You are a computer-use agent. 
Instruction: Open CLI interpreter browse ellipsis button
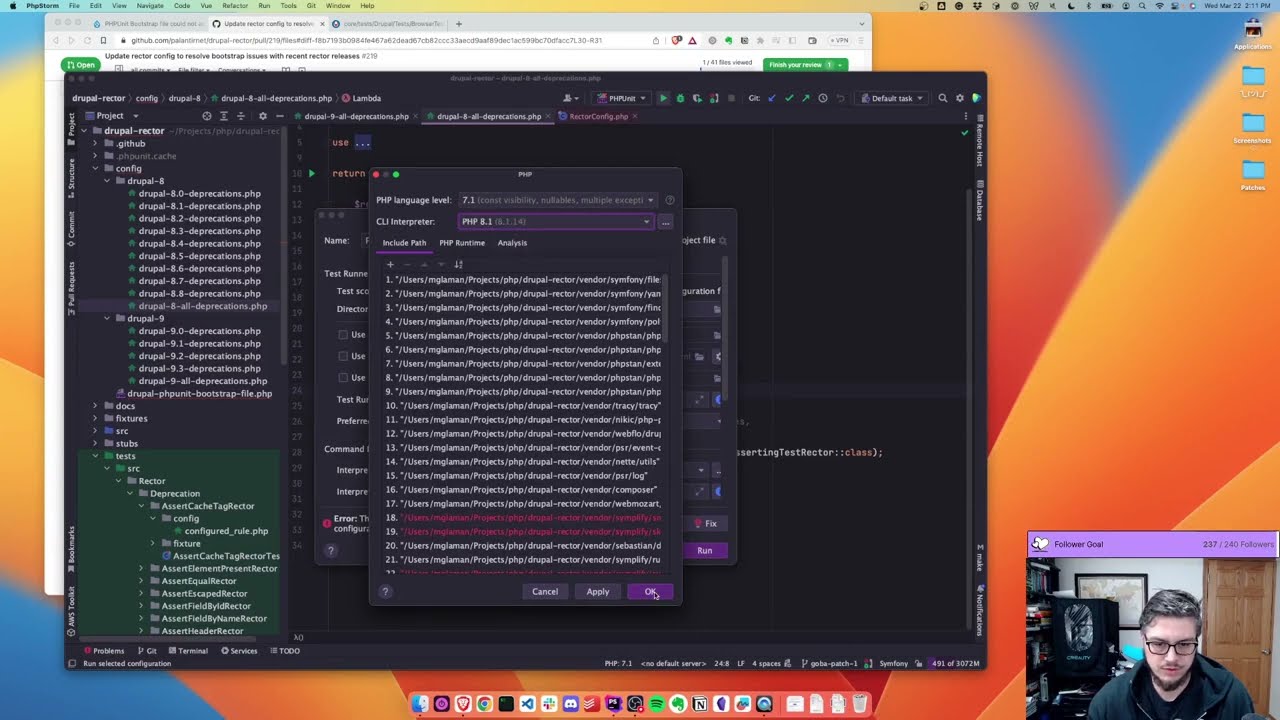point(665,222)
